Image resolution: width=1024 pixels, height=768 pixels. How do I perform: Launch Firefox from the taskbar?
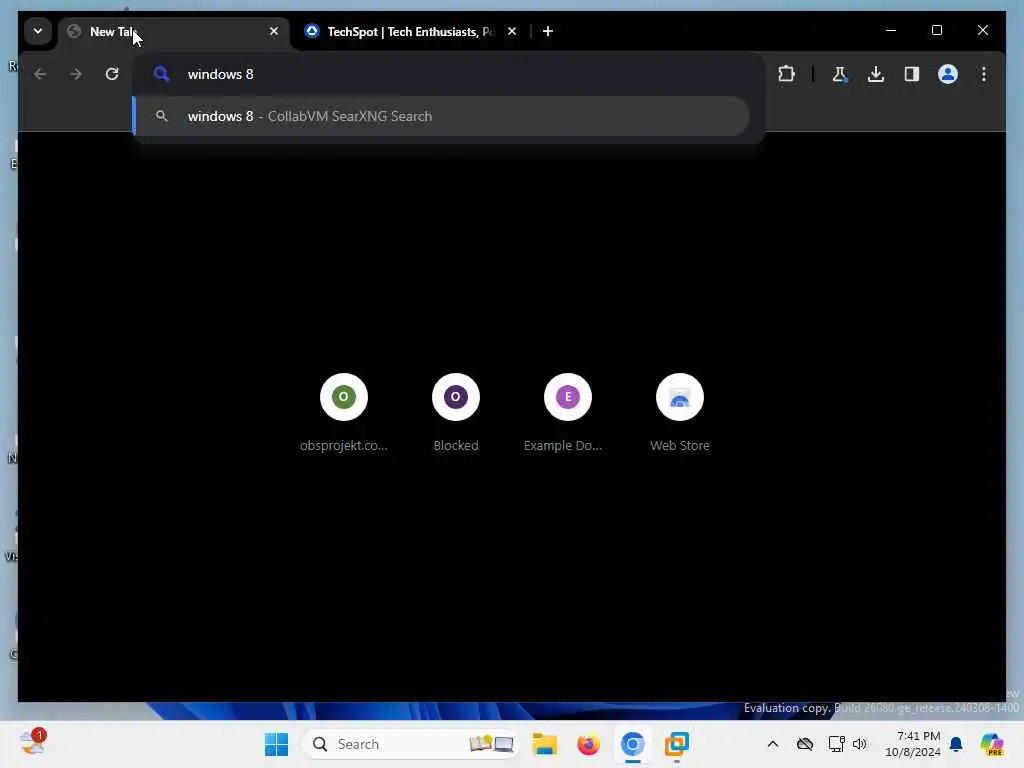coord(588,744)
